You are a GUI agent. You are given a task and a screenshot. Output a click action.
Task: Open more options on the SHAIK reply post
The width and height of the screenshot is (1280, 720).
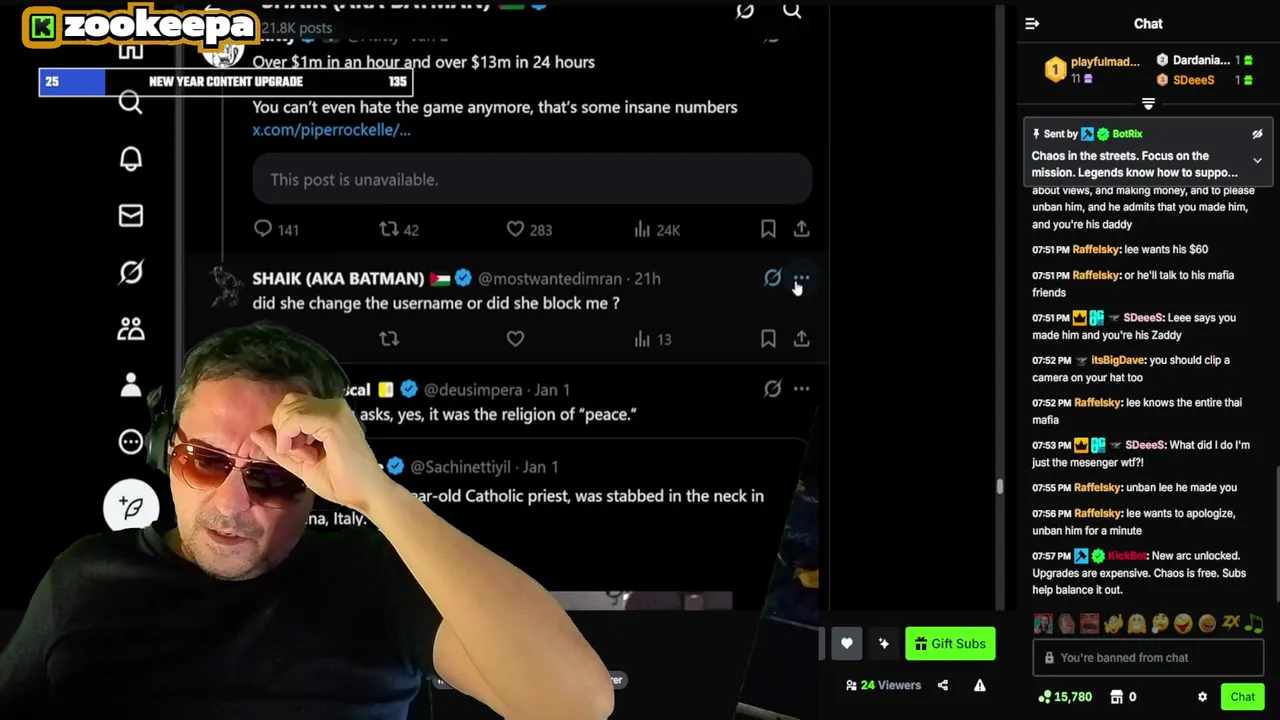801,278
